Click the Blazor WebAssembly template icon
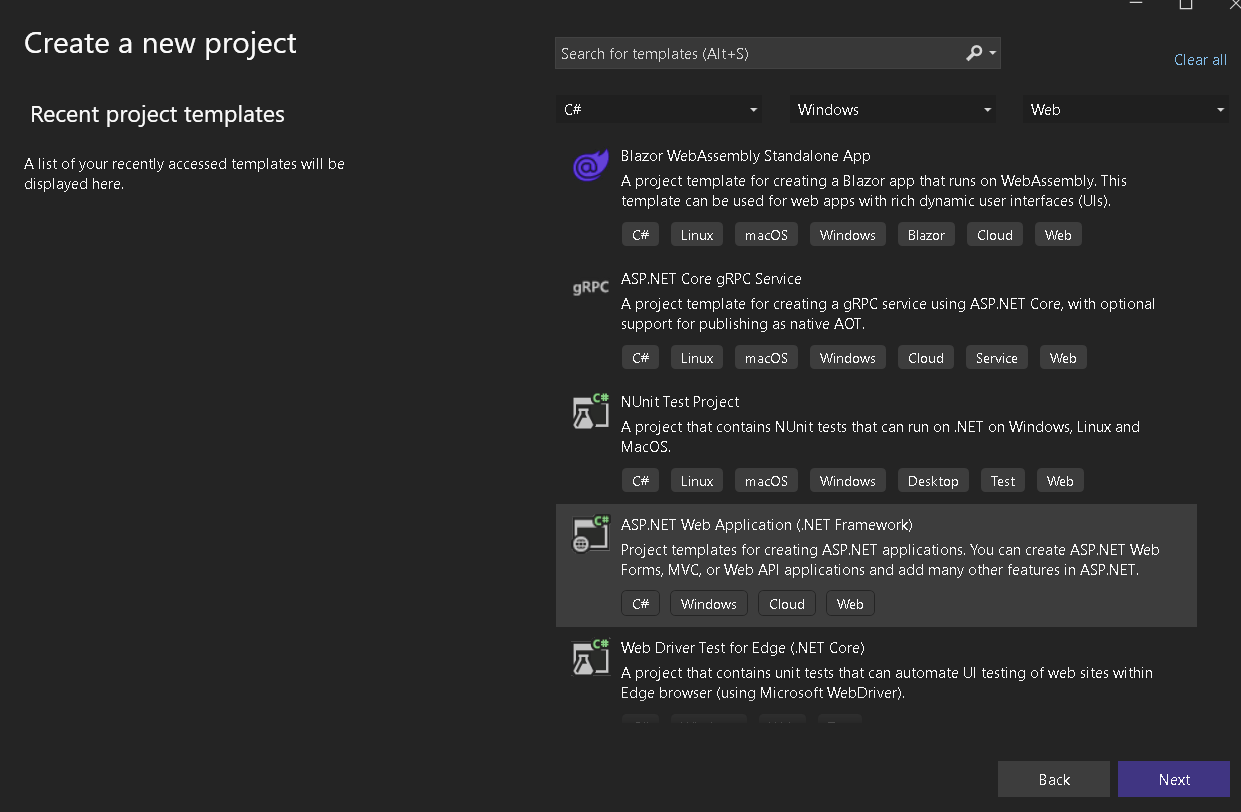 pyautogui.click(x=590, y=165)
